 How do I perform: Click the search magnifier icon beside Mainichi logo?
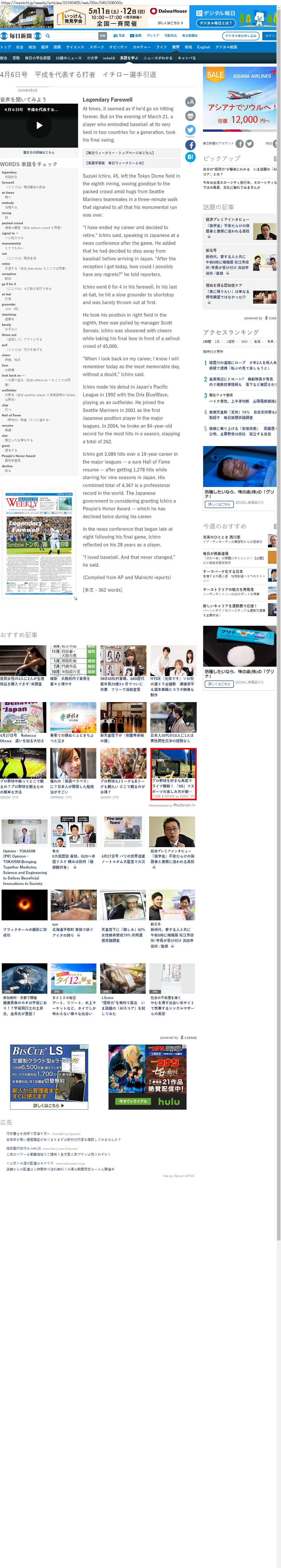48,36
